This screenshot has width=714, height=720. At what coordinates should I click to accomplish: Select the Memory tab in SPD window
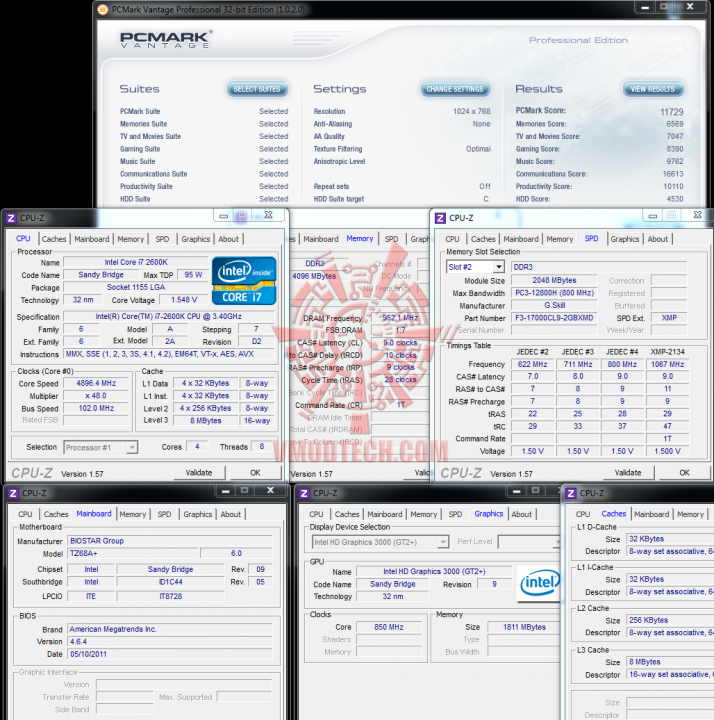pos(560,239)
